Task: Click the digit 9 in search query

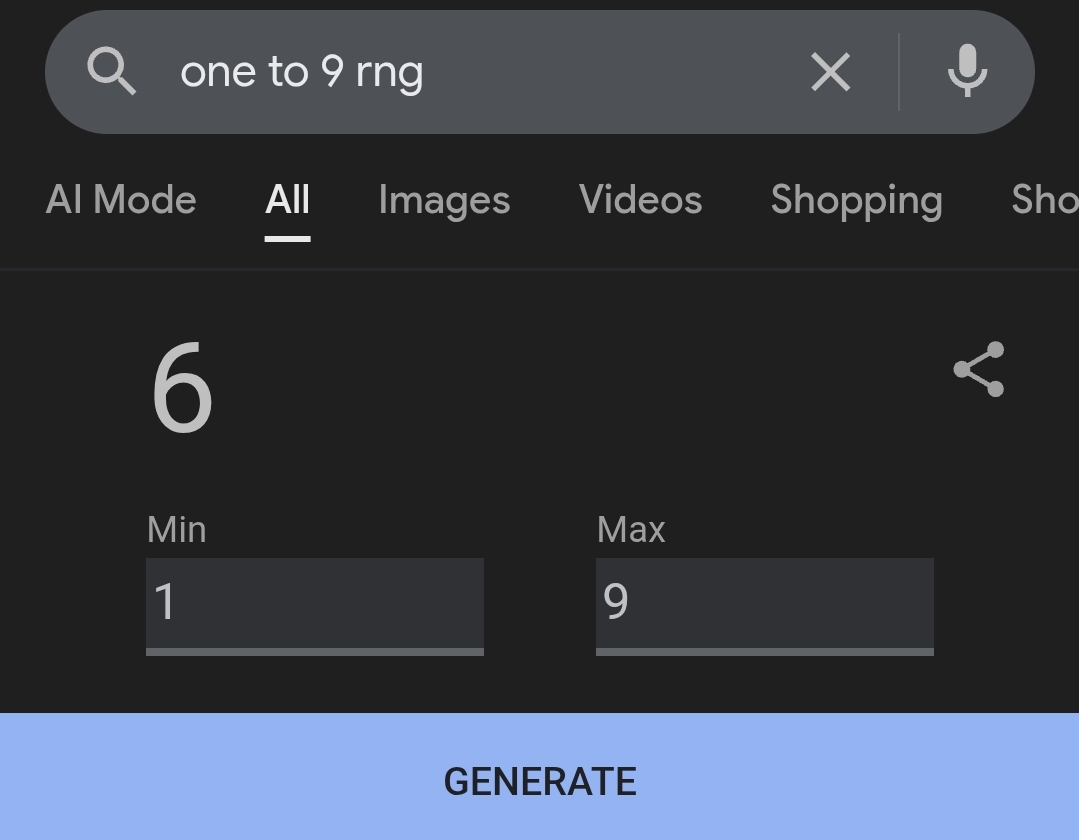Action: [x=332, y=72]
